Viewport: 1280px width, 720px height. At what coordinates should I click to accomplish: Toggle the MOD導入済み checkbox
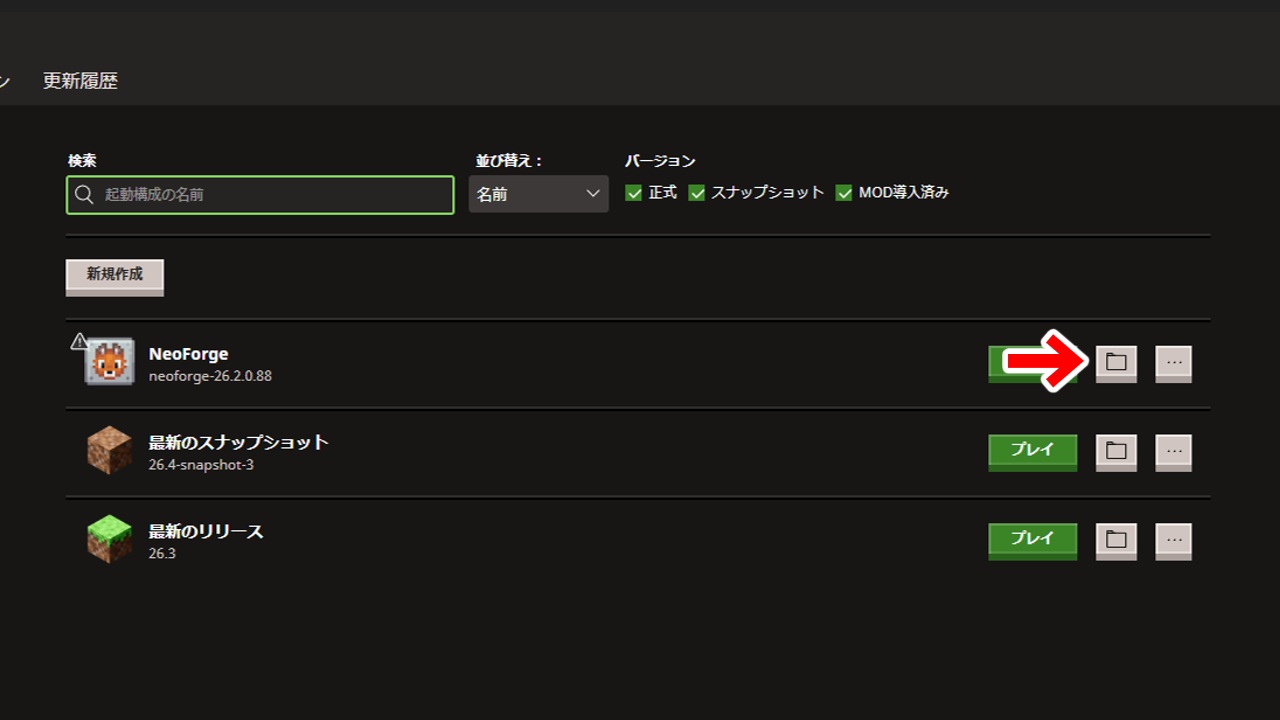click(844, 193)
